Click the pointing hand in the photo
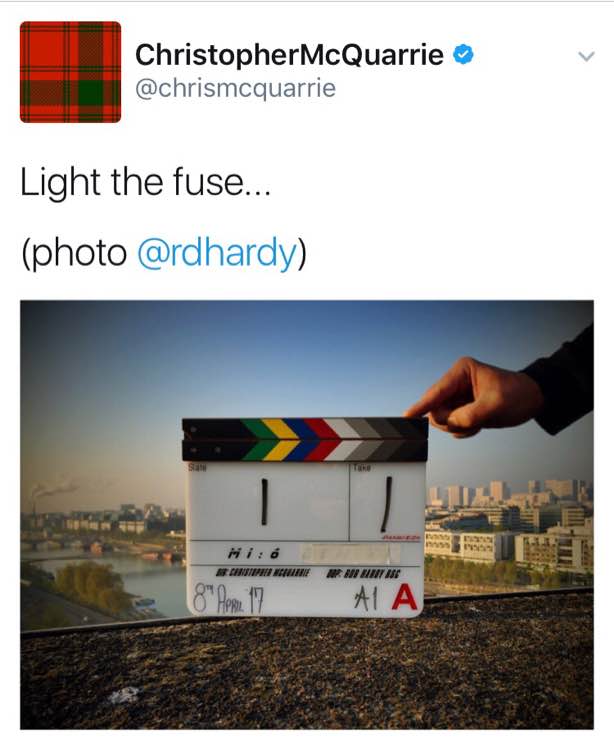 [x=478, y=397]
